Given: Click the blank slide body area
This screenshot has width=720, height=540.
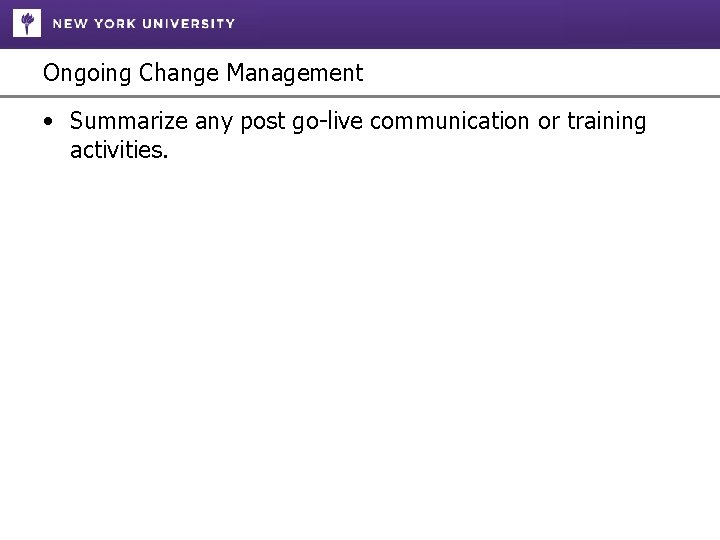Looking at the screenshot, I should pos(360,350).
